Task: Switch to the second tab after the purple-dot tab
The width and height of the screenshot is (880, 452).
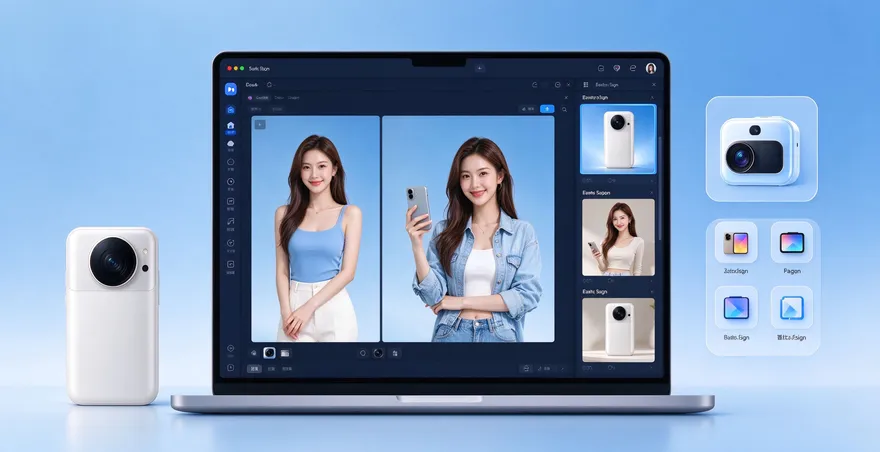Action: [279, 98]
